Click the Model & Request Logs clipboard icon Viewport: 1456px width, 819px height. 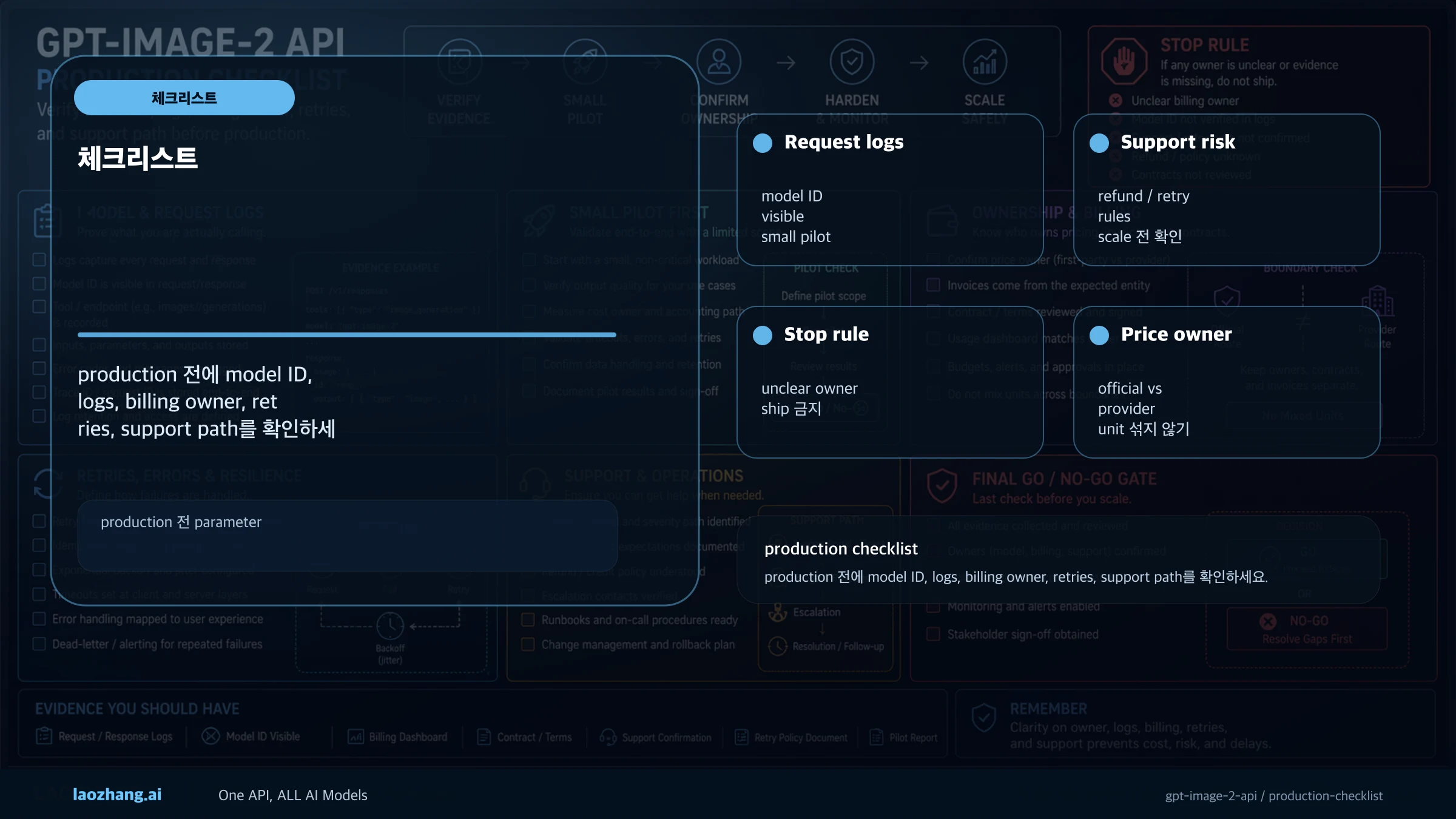click(x=47, y=221)
